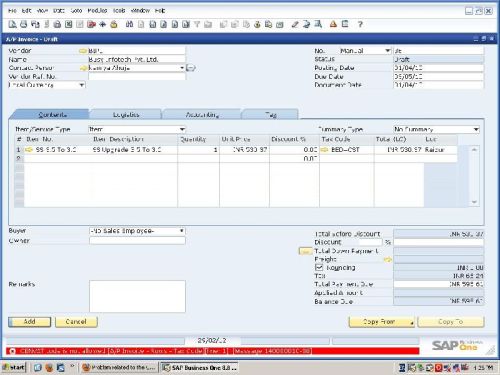The height and width of the screenshot is (375, 500).
Task: Go to the first data record icon
Action: tap(153, 24)
